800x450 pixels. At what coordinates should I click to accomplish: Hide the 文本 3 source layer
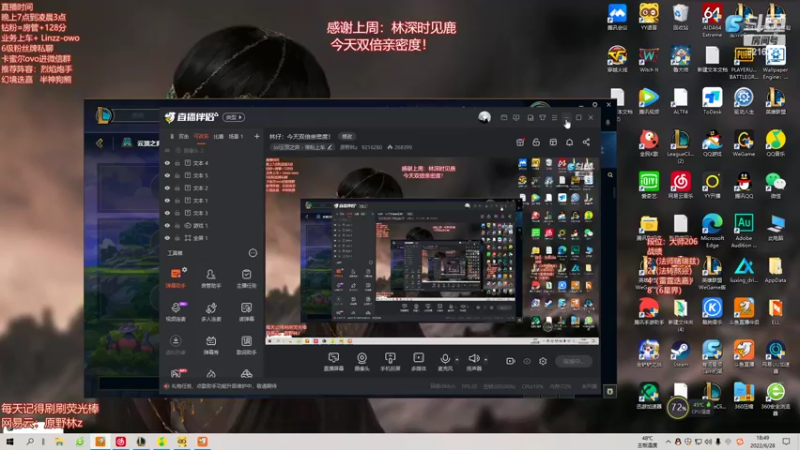tap(167, 213)
